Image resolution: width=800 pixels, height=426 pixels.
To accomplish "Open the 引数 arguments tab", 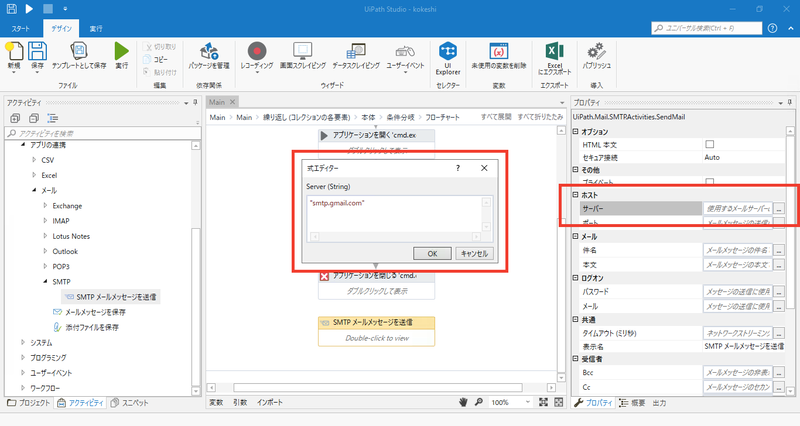I will (x=240, y=402).
